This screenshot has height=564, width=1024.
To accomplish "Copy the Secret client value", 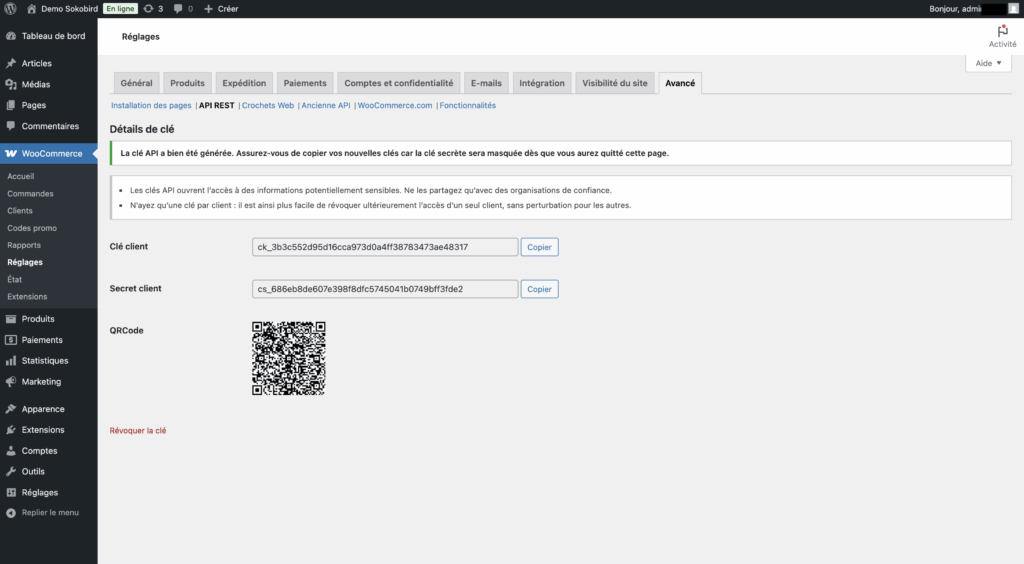I will (539, 289).
